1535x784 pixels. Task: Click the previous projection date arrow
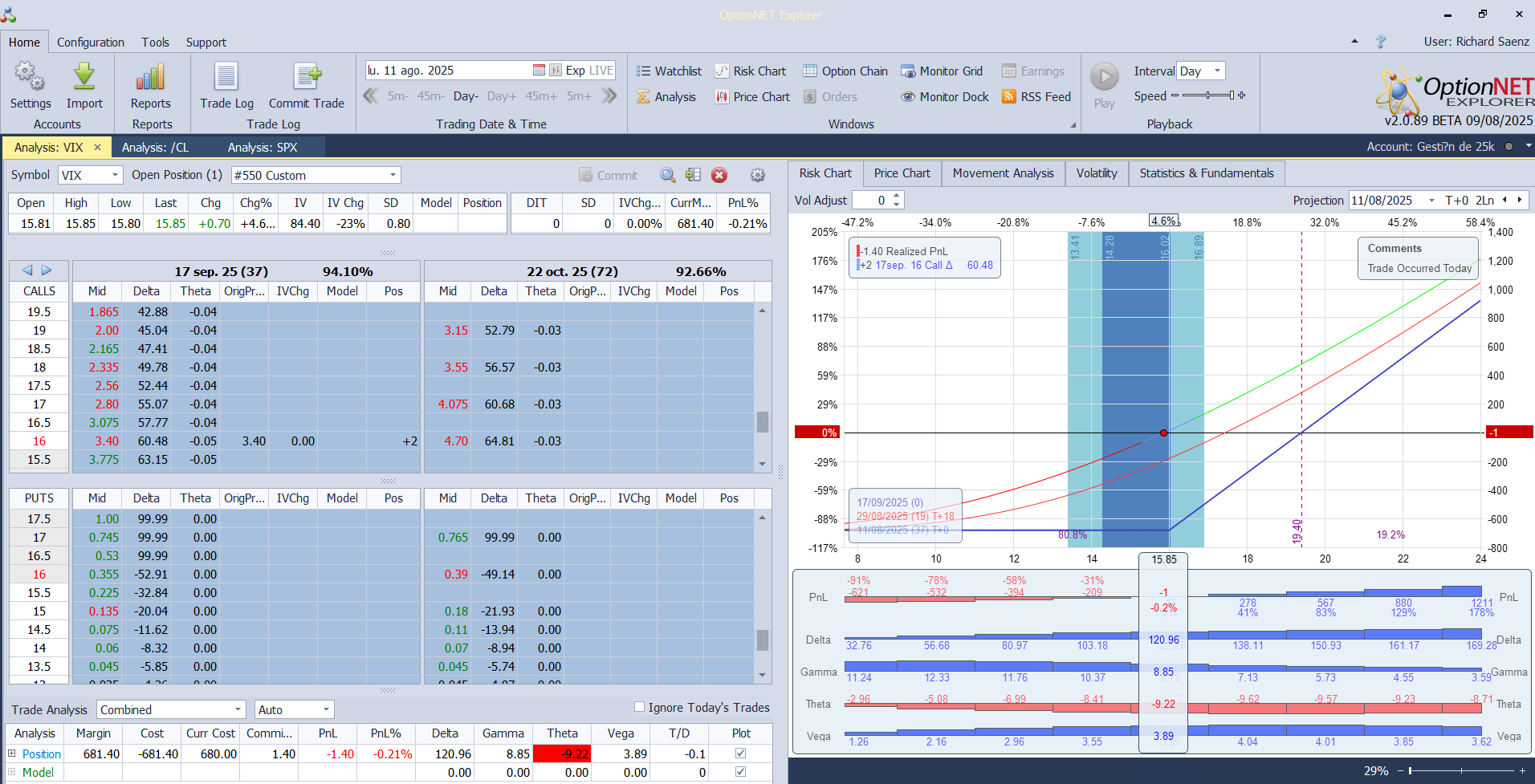[1504, 200]
